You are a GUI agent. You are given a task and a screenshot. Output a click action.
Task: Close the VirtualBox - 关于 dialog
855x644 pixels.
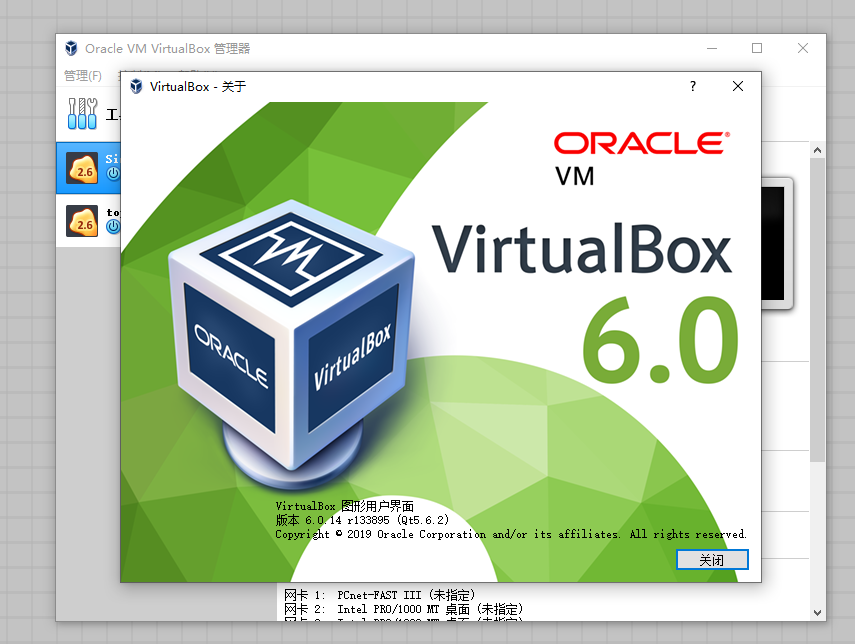(738, 86)
